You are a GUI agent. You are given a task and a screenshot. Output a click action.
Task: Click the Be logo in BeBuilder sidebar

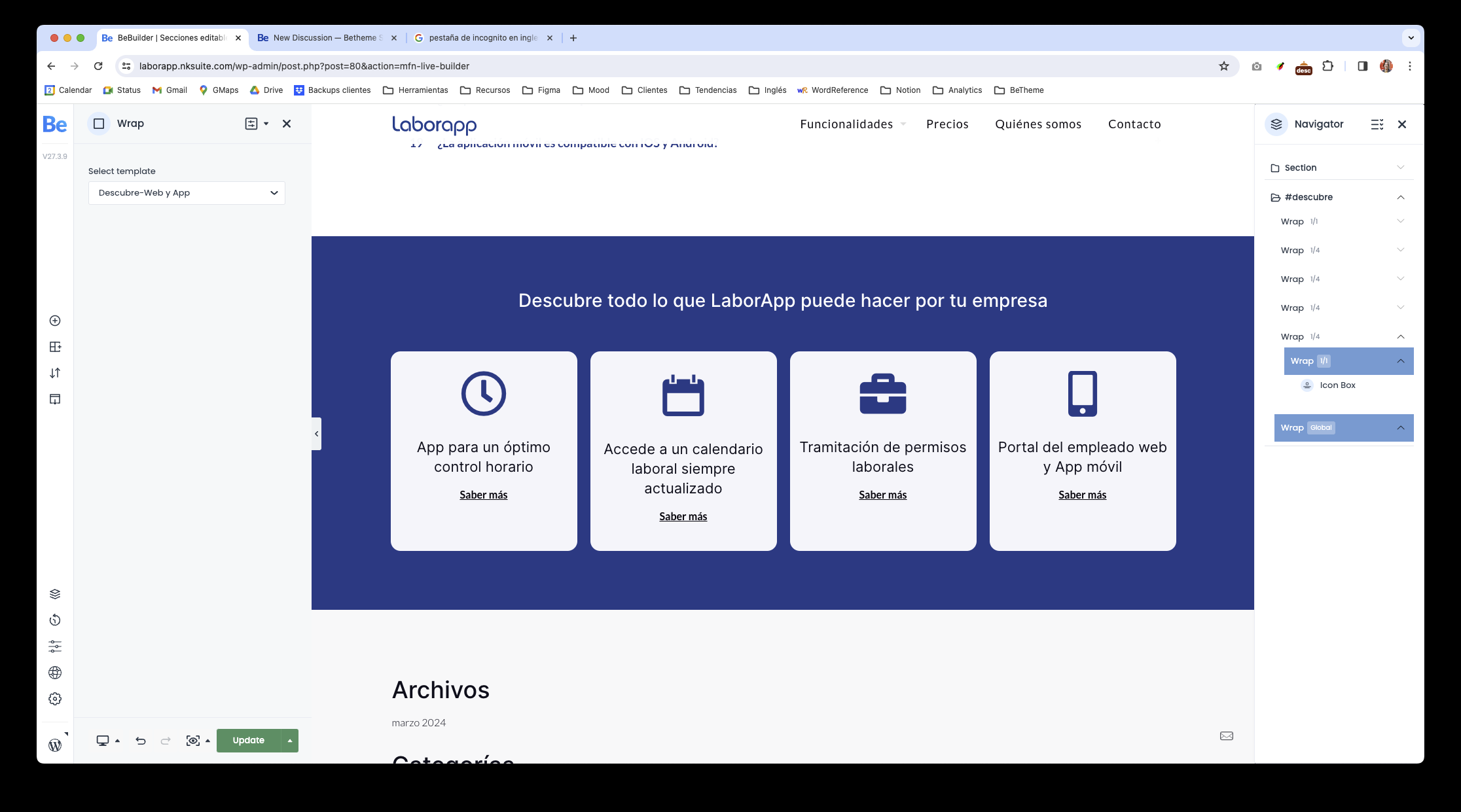pos(55,124)
